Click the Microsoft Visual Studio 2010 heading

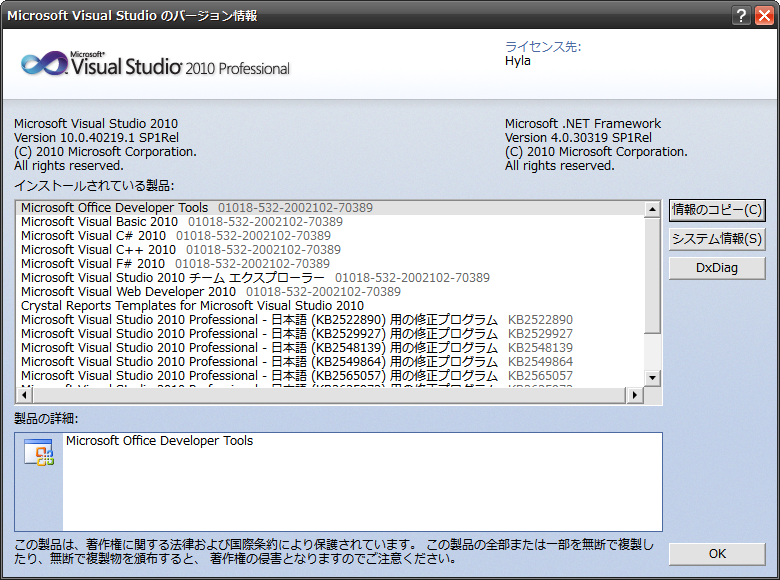[96, 123]
